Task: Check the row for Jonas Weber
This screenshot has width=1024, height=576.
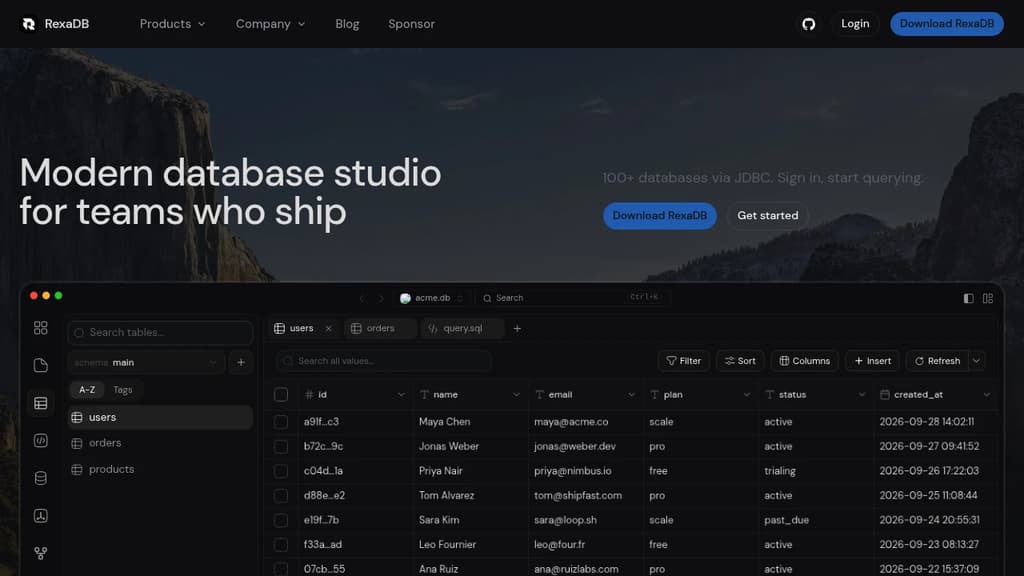Action: tap(281, 447)
